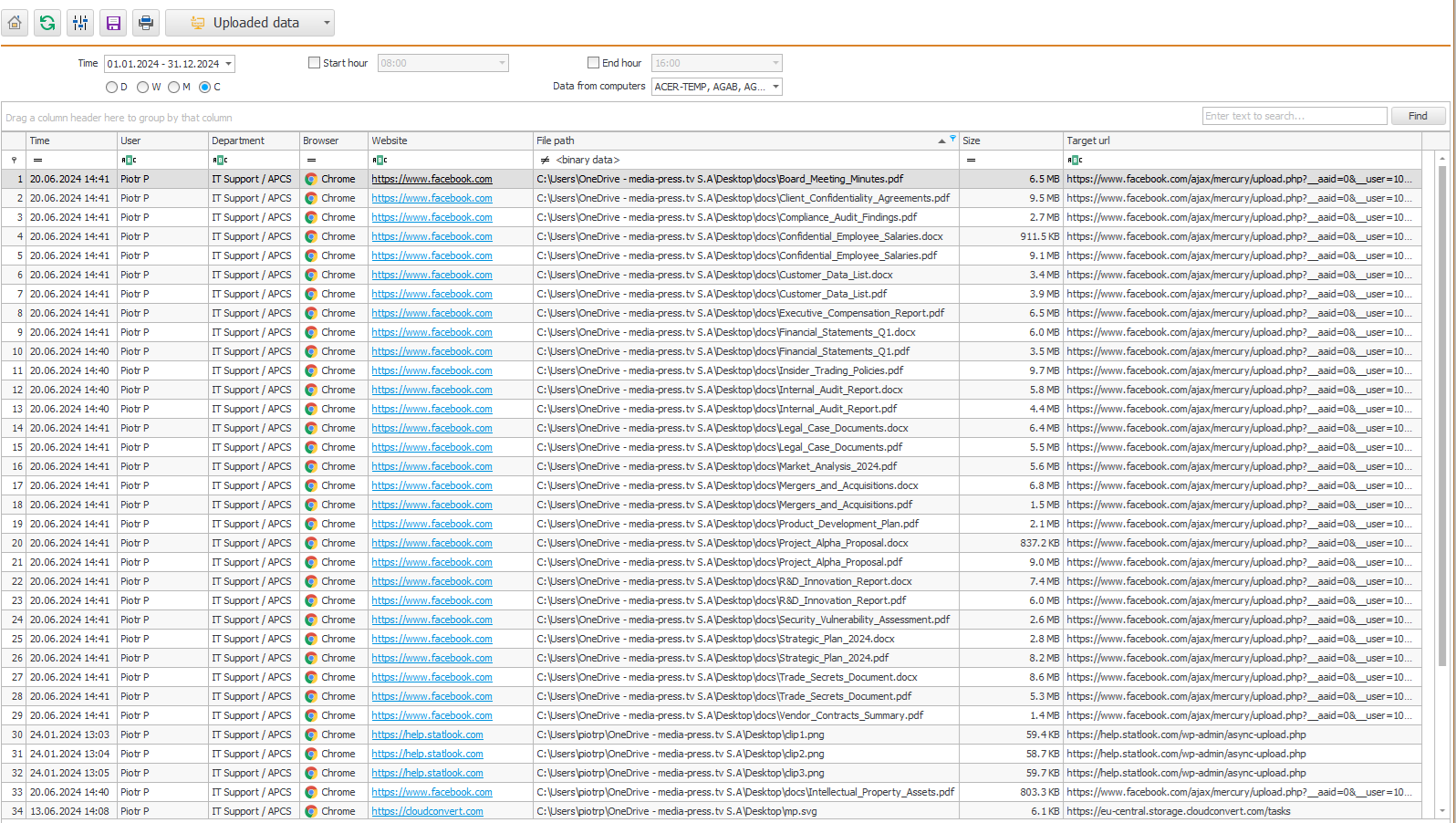The height and width of the screenshot is (823, 1456).
Task: Click the Chrome icon in row 30
Action: point(311,734)
